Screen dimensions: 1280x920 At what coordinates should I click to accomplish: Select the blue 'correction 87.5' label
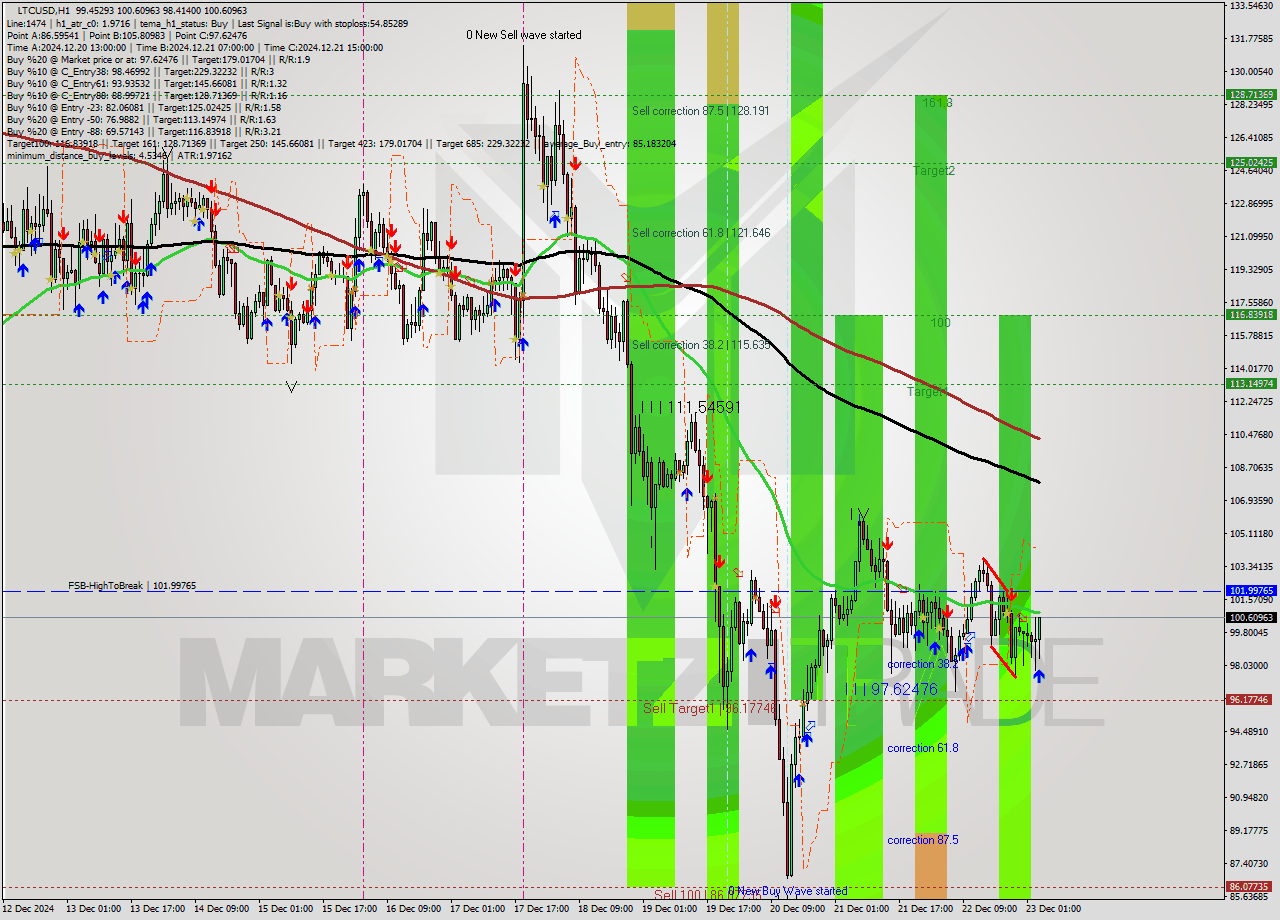tap(923, 840)
